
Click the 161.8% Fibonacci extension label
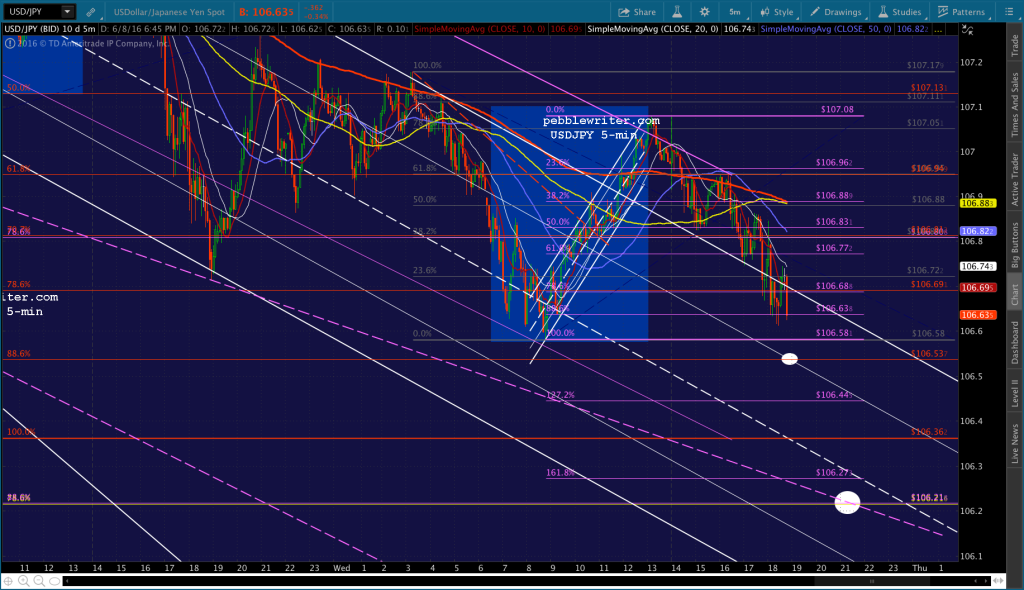pos(560,473)
